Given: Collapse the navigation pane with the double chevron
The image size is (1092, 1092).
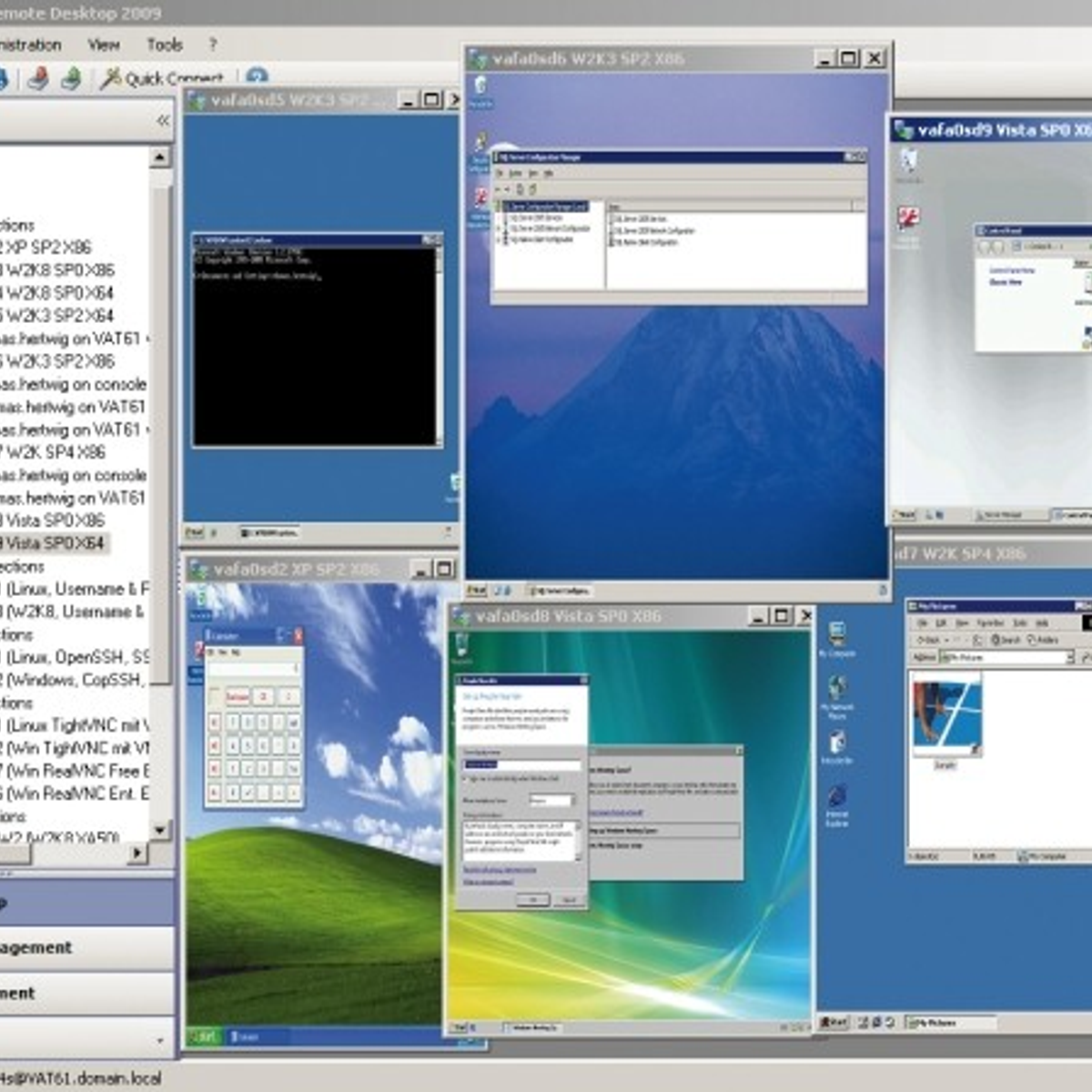Looking at the screenshot, I should click(163, 120).
